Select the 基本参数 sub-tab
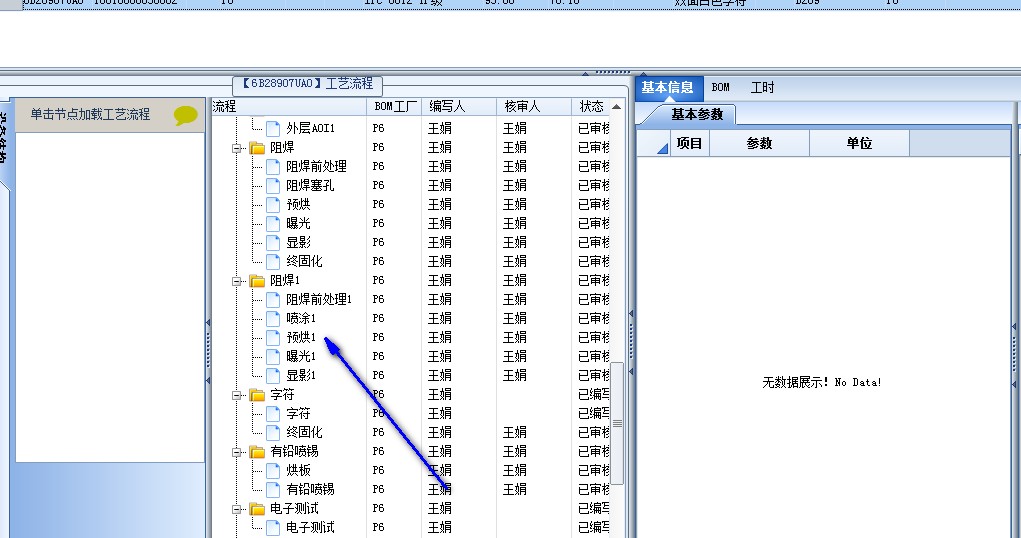 tap(697, 115)
